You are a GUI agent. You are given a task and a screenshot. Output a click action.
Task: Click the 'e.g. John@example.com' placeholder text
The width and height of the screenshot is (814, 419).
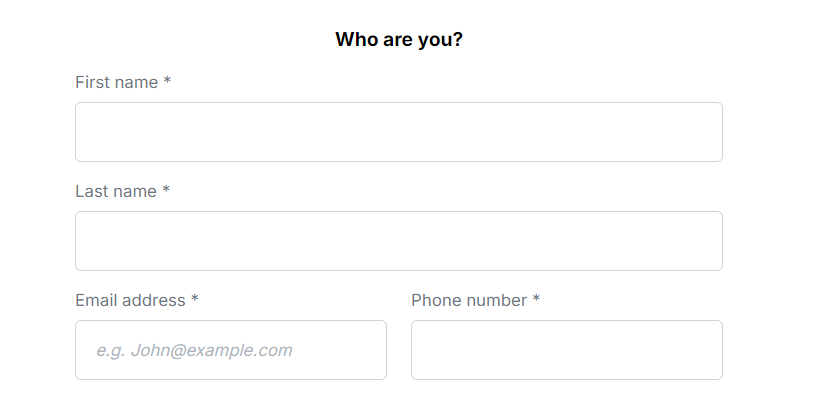coord(194,350)
